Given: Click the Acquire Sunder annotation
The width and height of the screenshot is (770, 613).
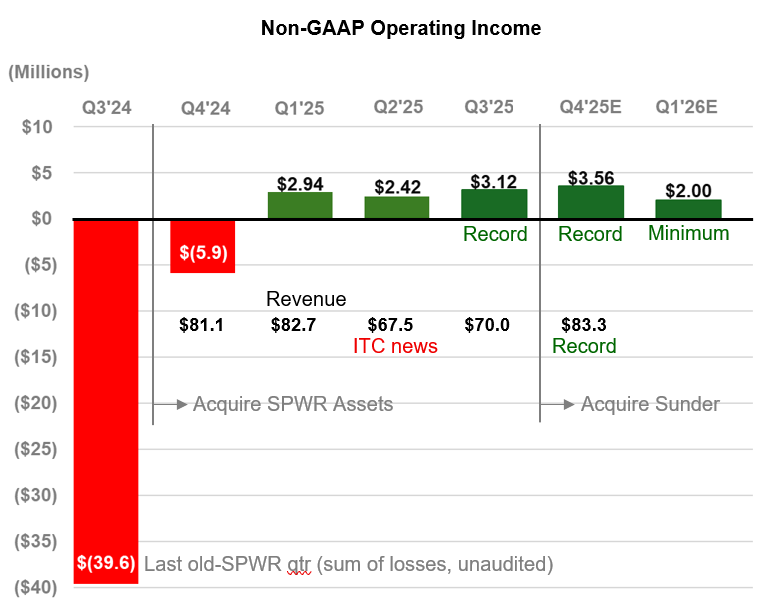Looking at the screenshot, I should pyautogui.click(x=650, y=404).
